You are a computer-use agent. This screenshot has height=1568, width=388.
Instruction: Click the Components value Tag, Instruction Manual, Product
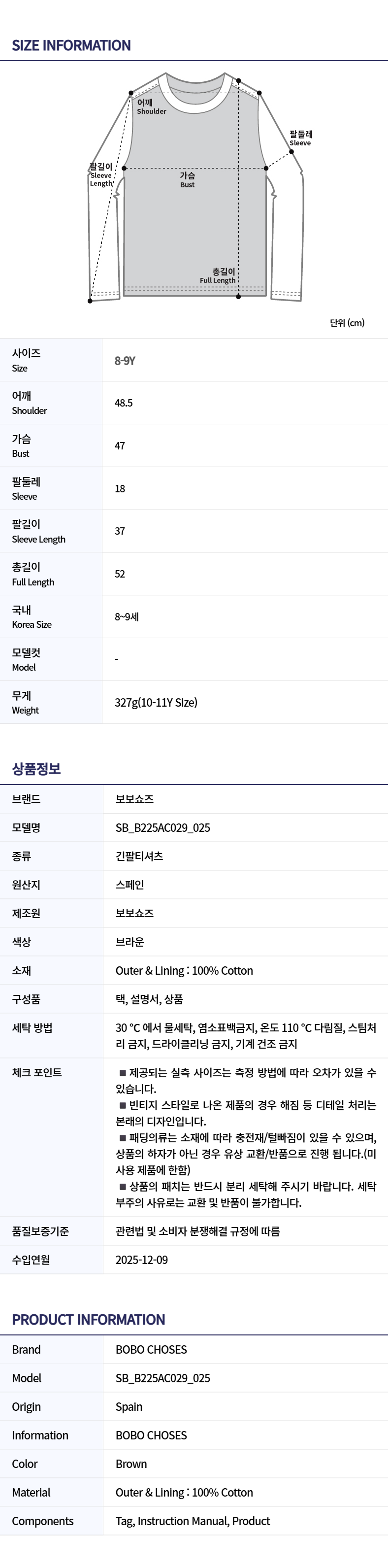click(x=193, y=1521)
